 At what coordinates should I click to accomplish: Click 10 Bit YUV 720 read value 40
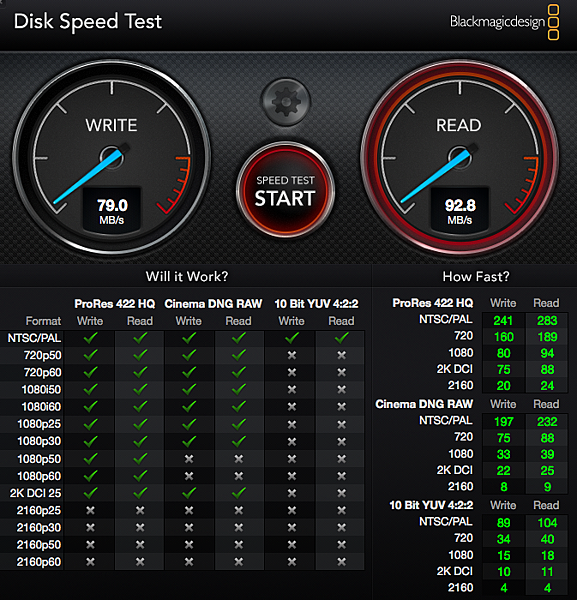[547, 539]
